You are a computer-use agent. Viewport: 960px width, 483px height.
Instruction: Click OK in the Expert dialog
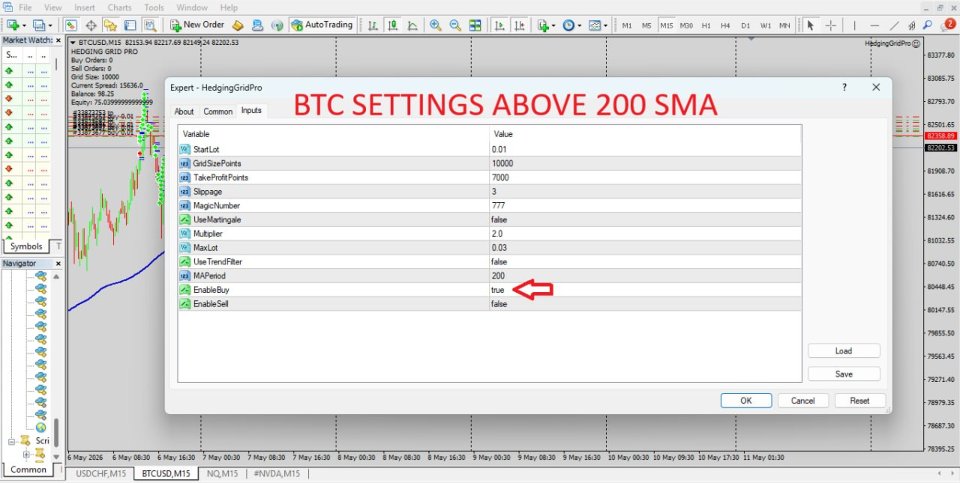click(x=746, y=400)
